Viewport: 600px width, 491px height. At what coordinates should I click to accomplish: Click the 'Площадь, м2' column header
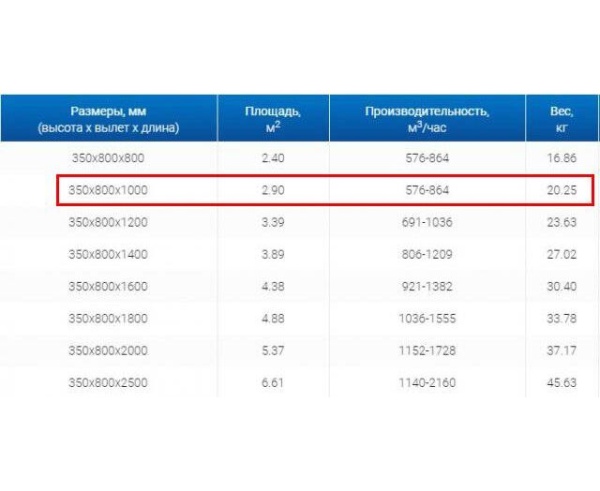[x=273, y=118]
